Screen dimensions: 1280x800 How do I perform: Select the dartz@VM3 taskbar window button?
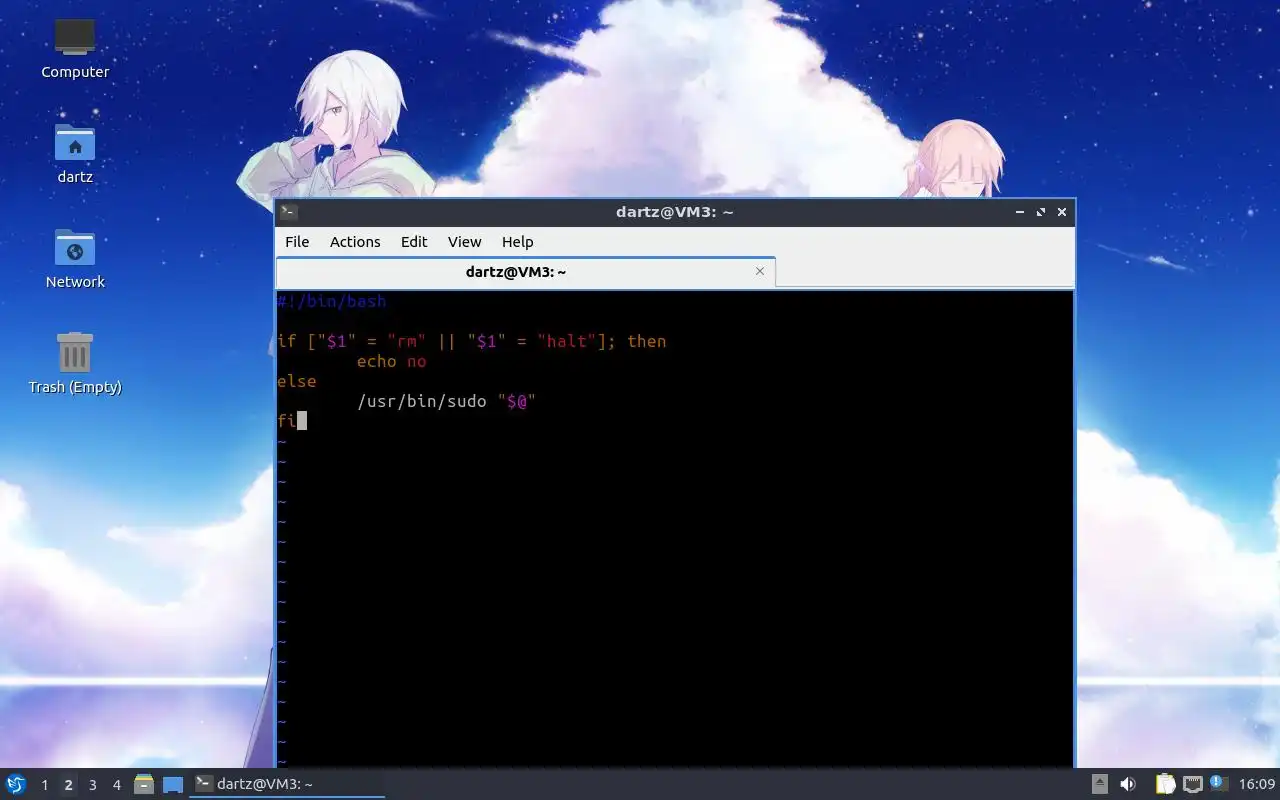287,784
